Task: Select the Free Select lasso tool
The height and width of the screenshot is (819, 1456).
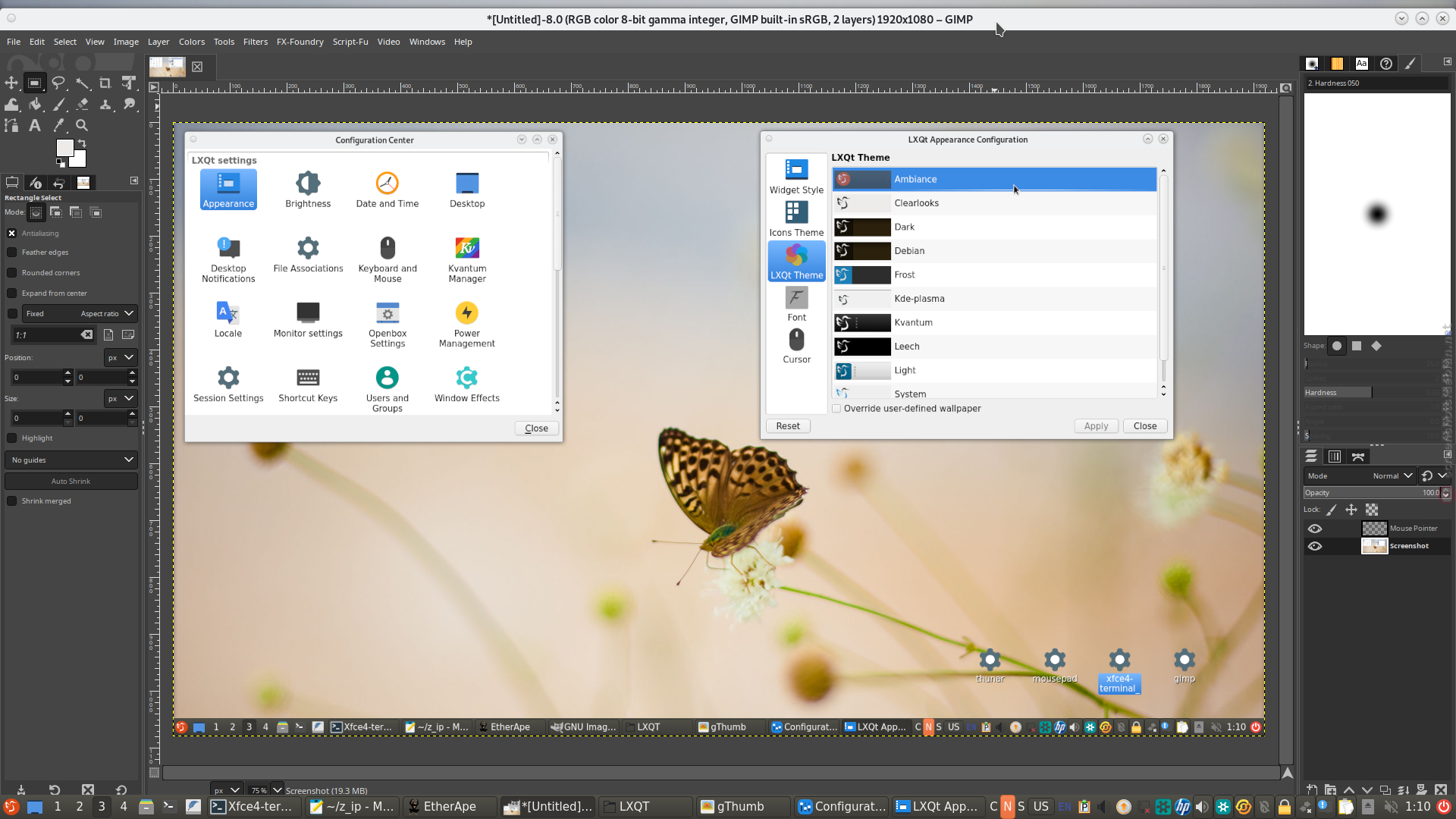Action: pyautogui.click(x=58, y=83)
